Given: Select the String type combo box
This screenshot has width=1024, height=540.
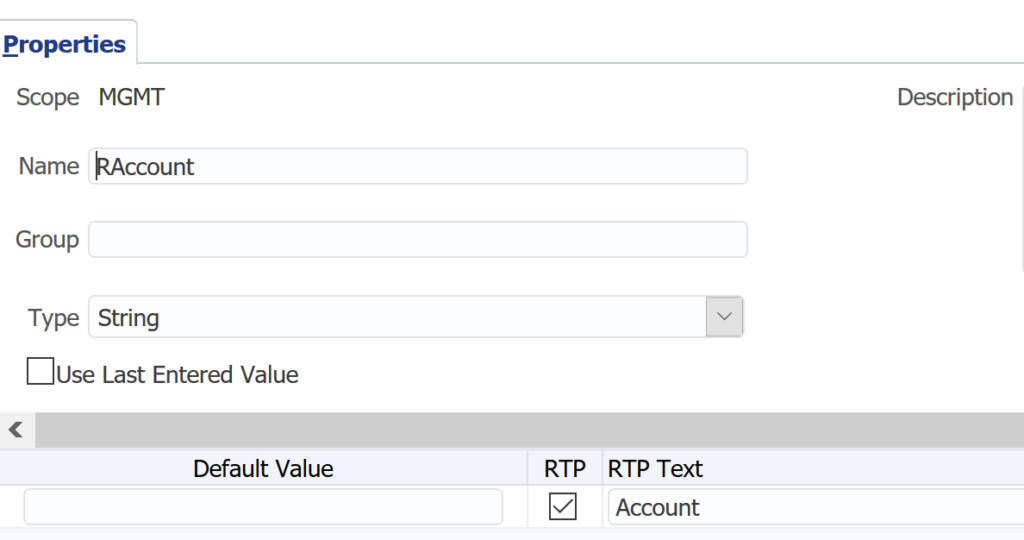Looking at the screenshot, I should click(416, 317).
